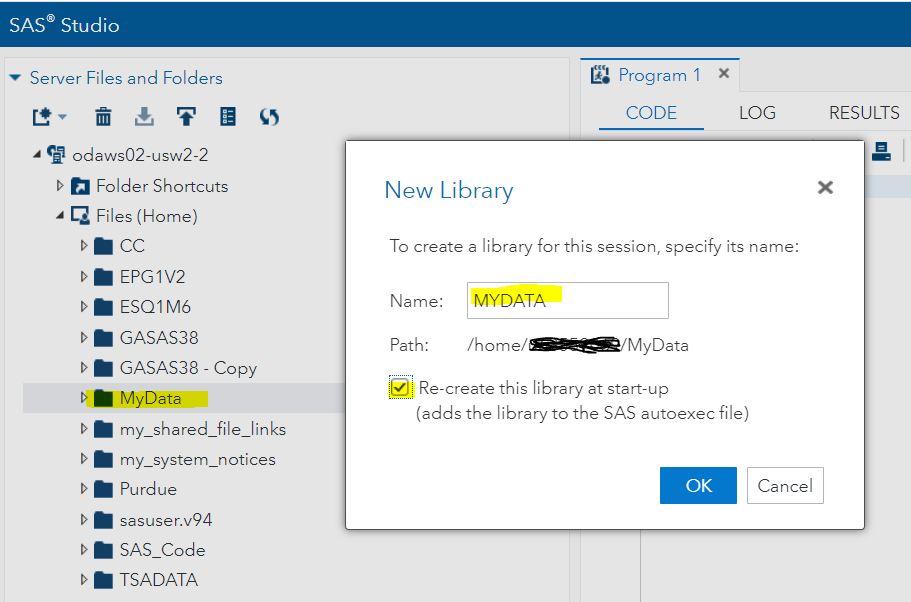Uncheck Re-create this library at start-up
This screenshot has height=602, width=911.
click(x=400, y=387)
